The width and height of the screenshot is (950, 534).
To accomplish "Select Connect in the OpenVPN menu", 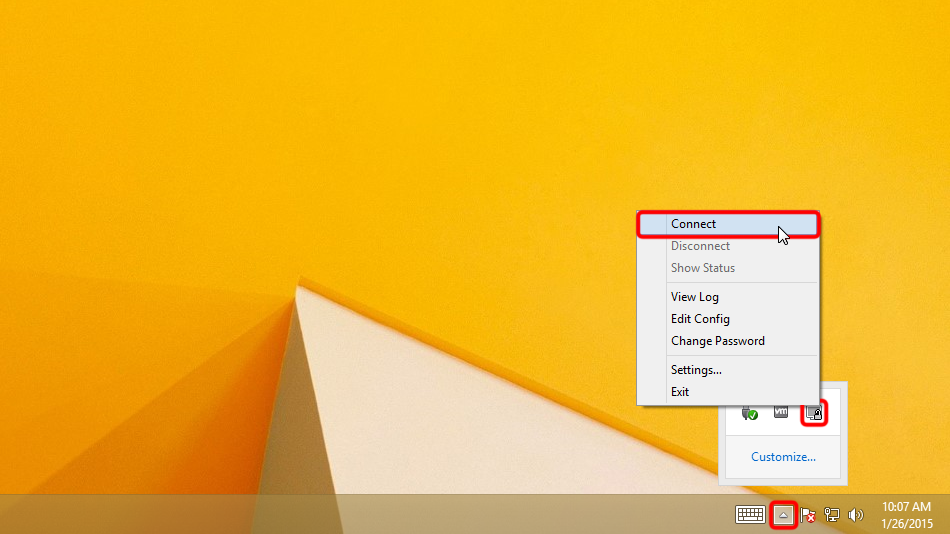I will coord(694,224).
